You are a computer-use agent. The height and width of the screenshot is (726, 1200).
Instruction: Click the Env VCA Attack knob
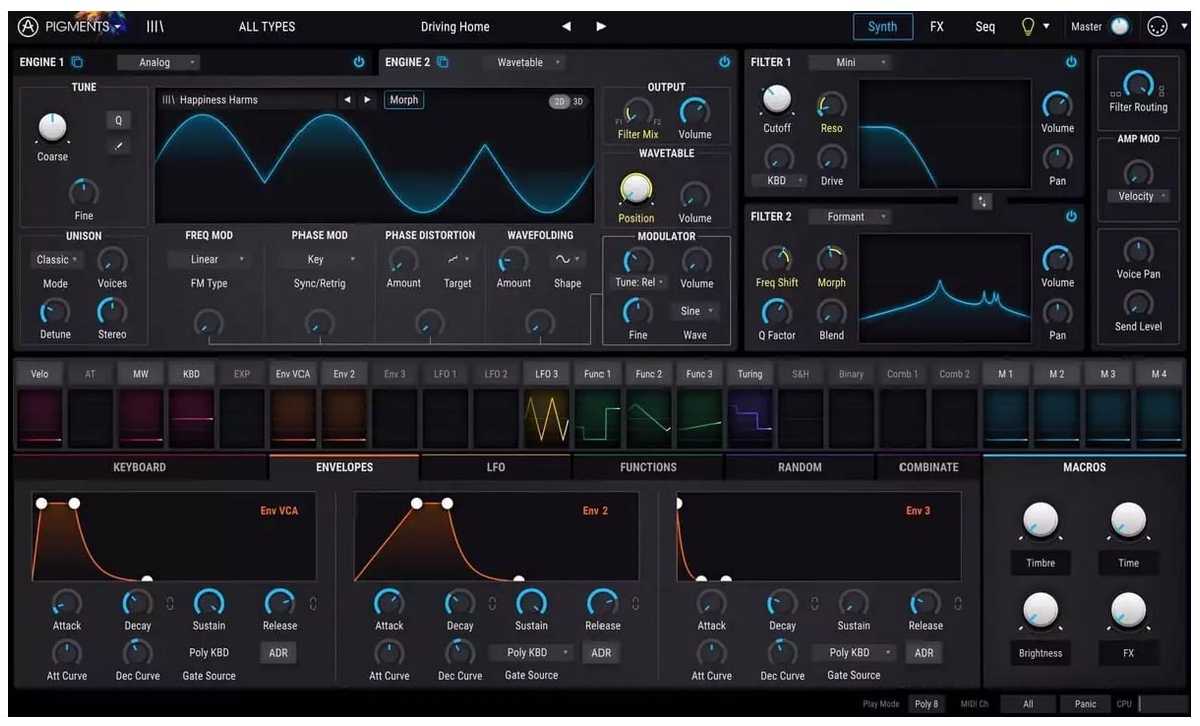tap(66, 602)
